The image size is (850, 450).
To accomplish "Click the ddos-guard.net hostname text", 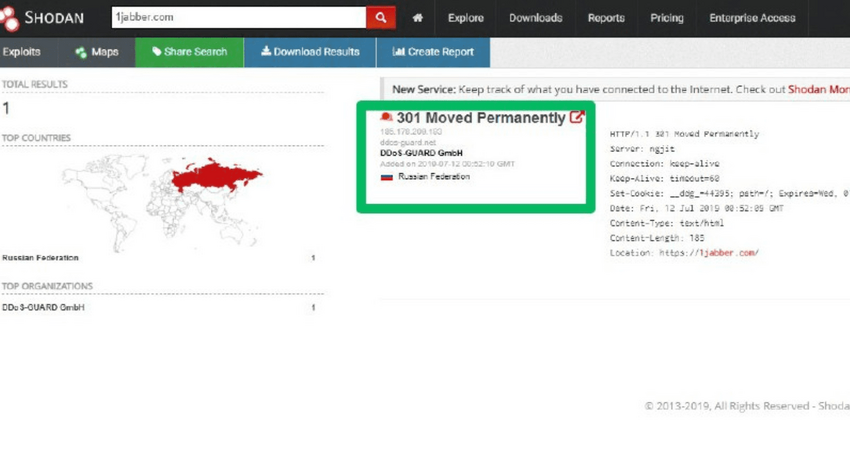I will [408, 143].
